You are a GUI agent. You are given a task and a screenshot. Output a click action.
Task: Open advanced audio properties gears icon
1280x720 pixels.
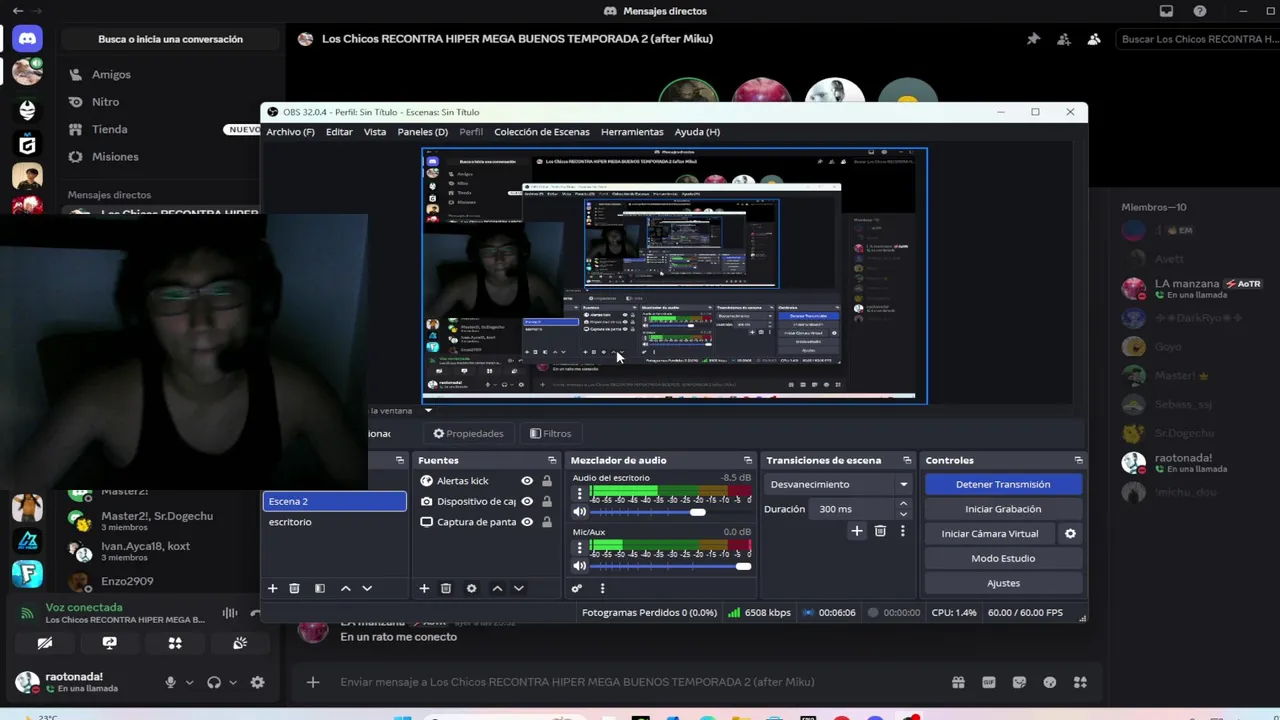(x=577, y=588)
